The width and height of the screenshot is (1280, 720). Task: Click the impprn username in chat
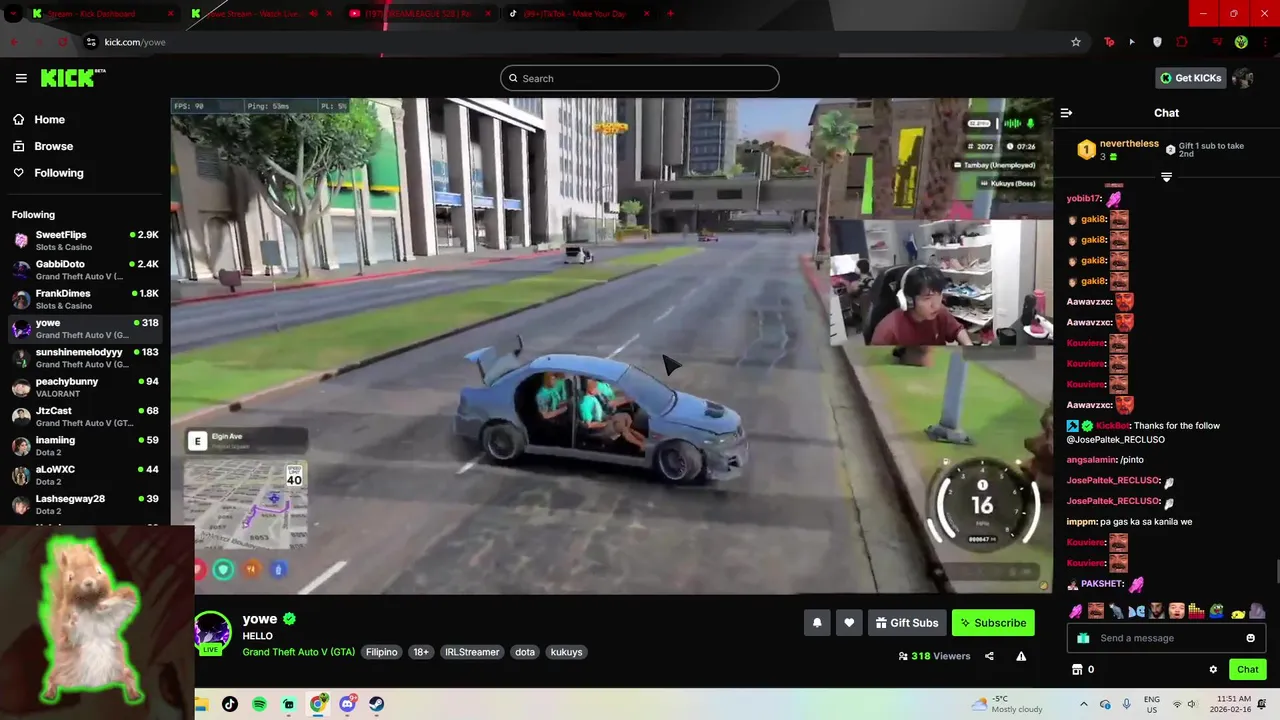(x=1081, y=522)
